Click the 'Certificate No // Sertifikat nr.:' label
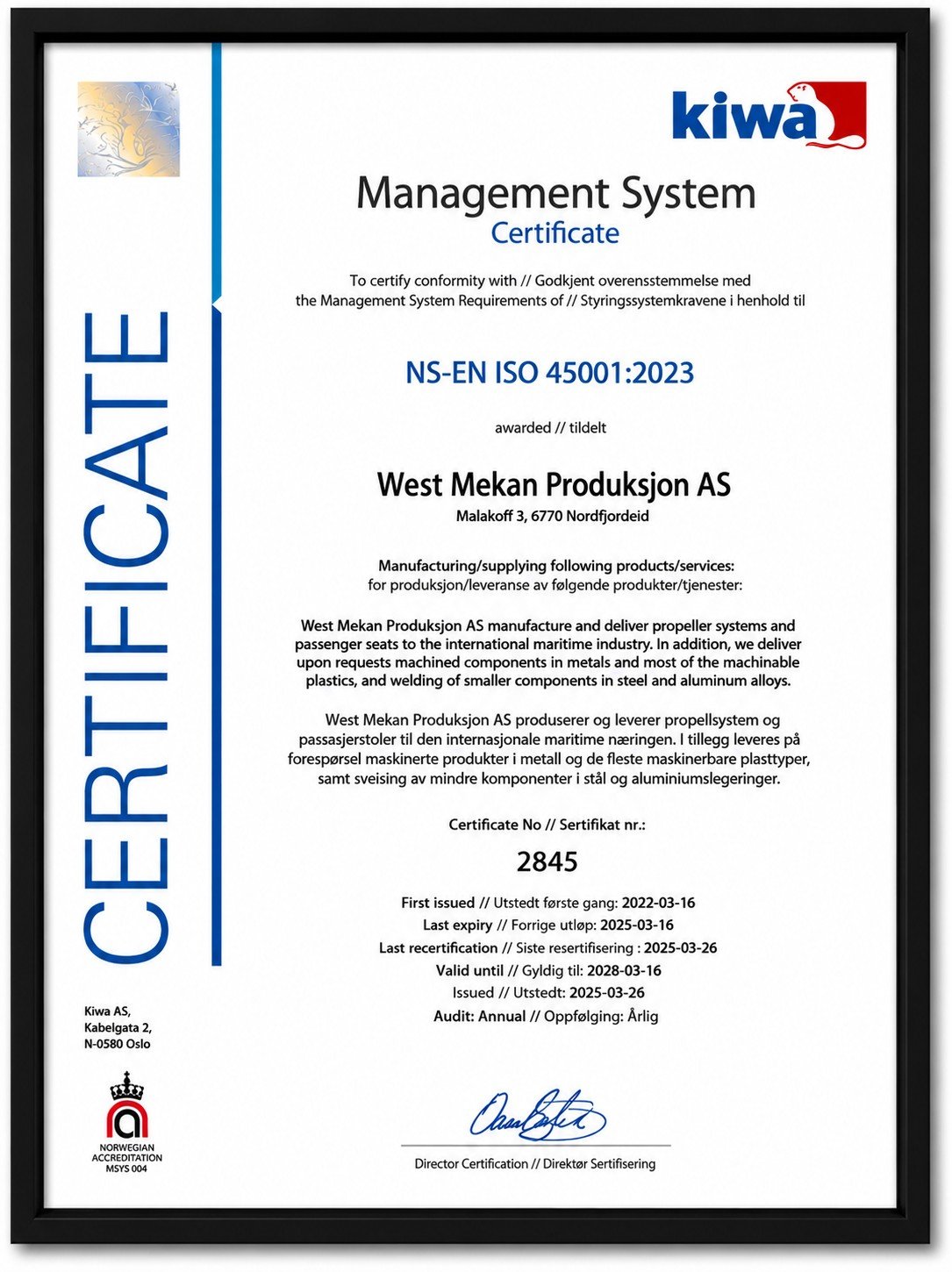Screen dimensions: 952x1272 click(x=548, y=825)
